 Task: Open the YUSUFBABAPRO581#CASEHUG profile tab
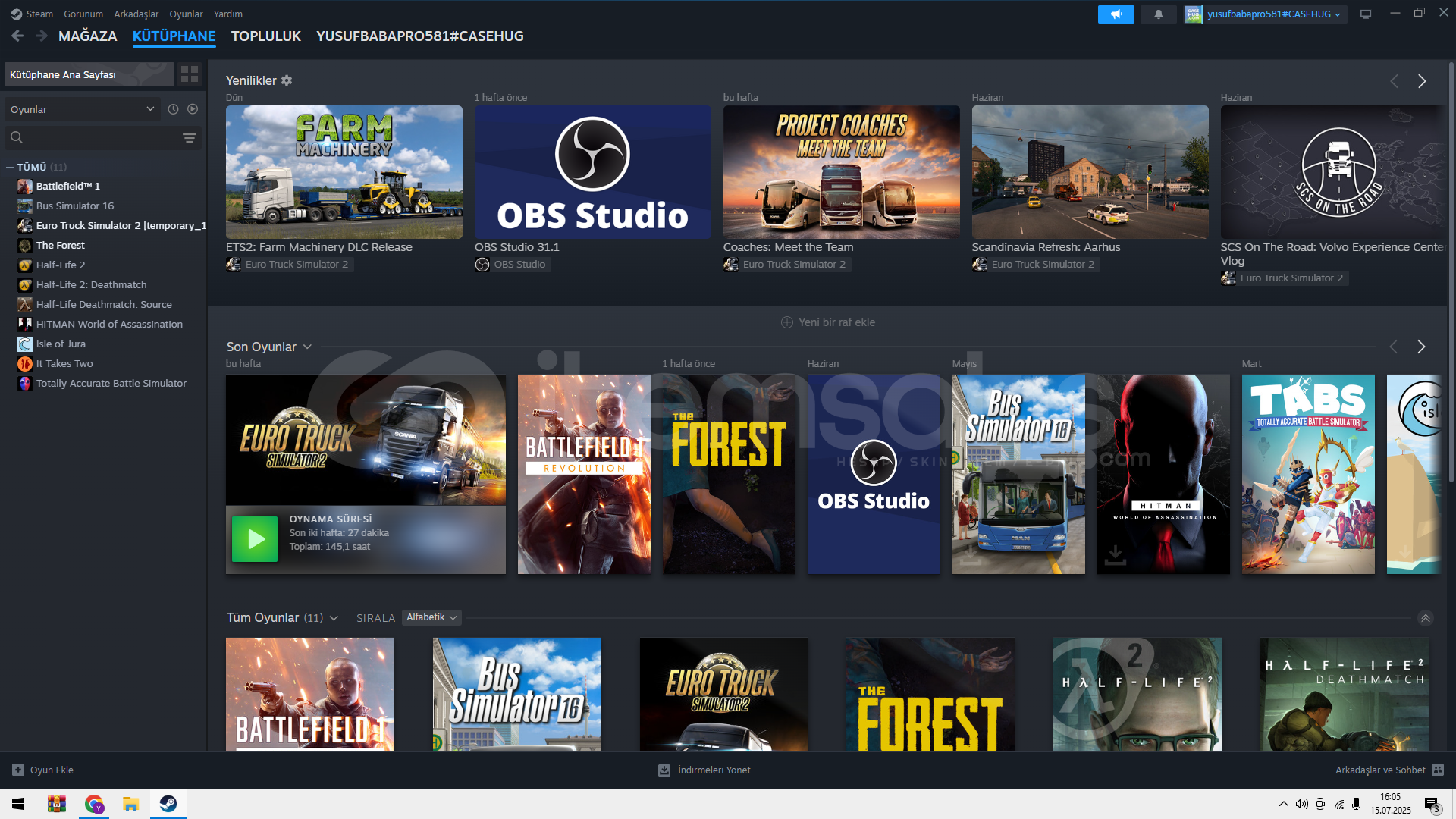420,36
